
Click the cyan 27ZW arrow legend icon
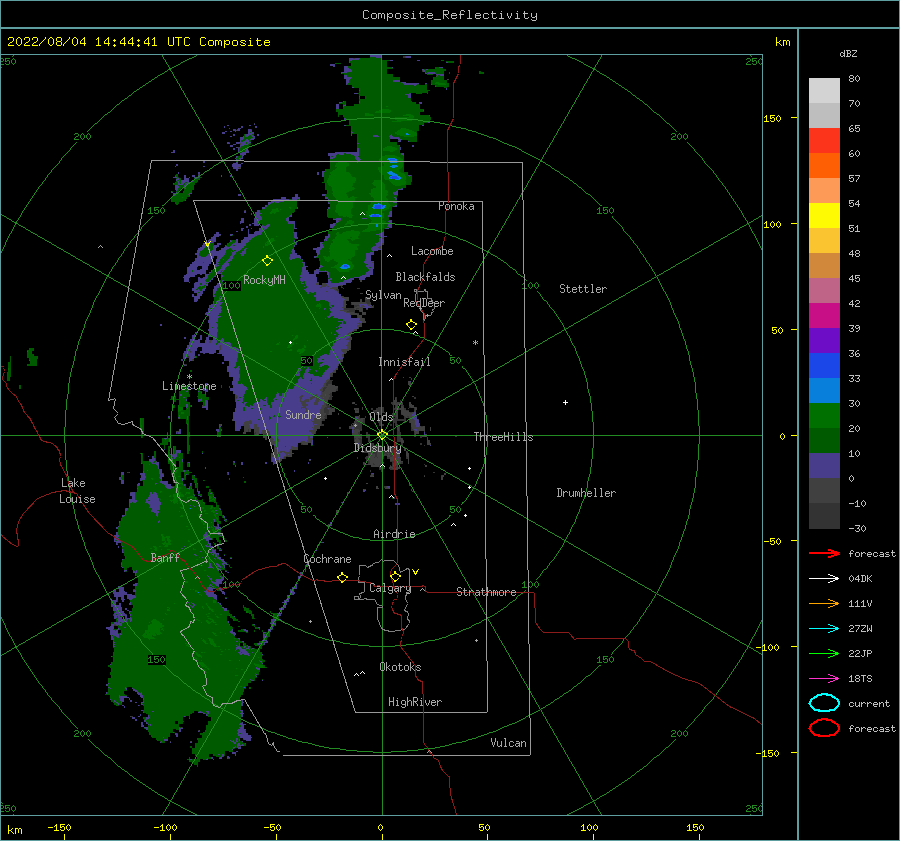(x=824, y=629)
